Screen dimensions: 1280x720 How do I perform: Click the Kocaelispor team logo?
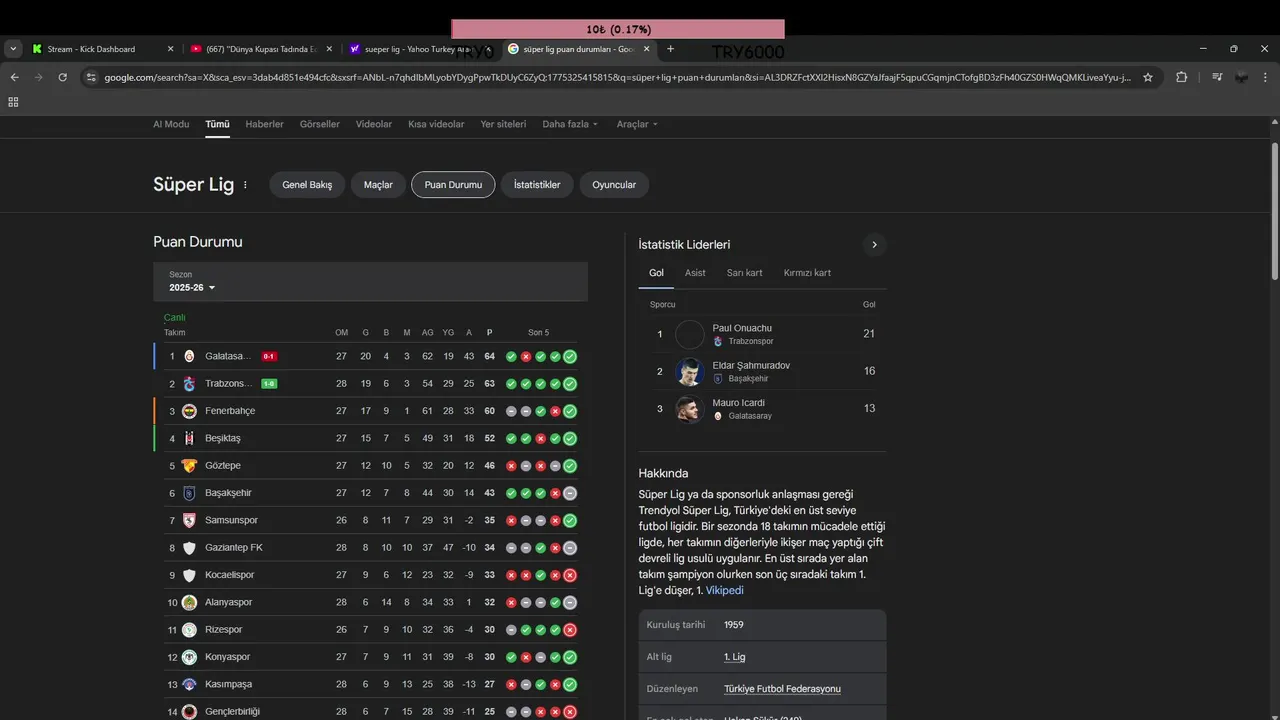pyautogui.click(x=189, y=575)
